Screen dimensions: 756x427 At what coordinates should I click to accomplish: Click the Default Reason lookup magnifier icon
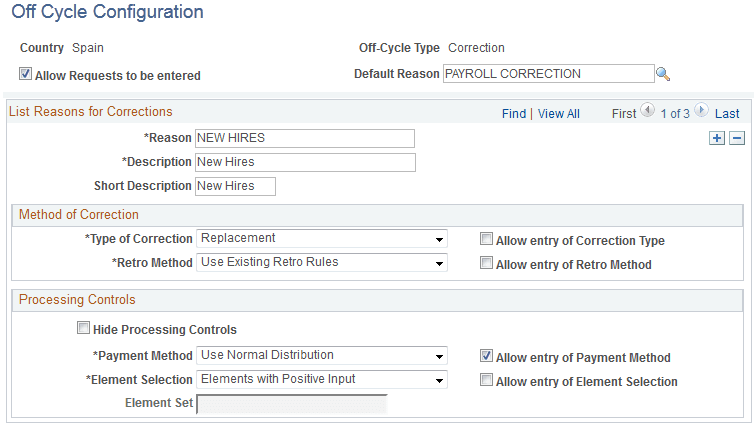[662, 74]
